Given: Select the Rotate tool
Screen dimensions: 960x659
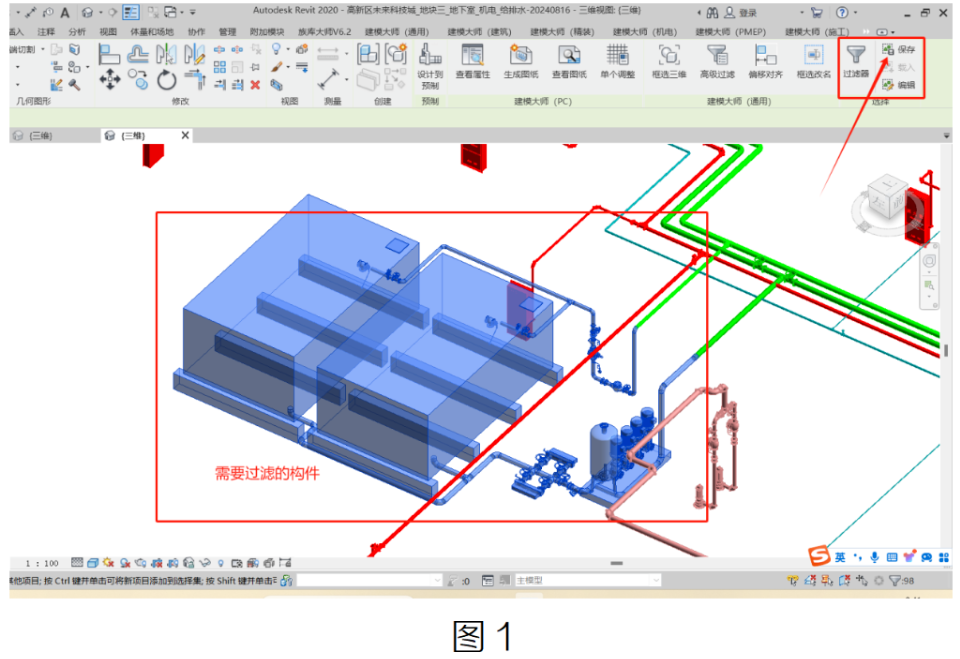Looking at the screenshot, I should (166, 80).
